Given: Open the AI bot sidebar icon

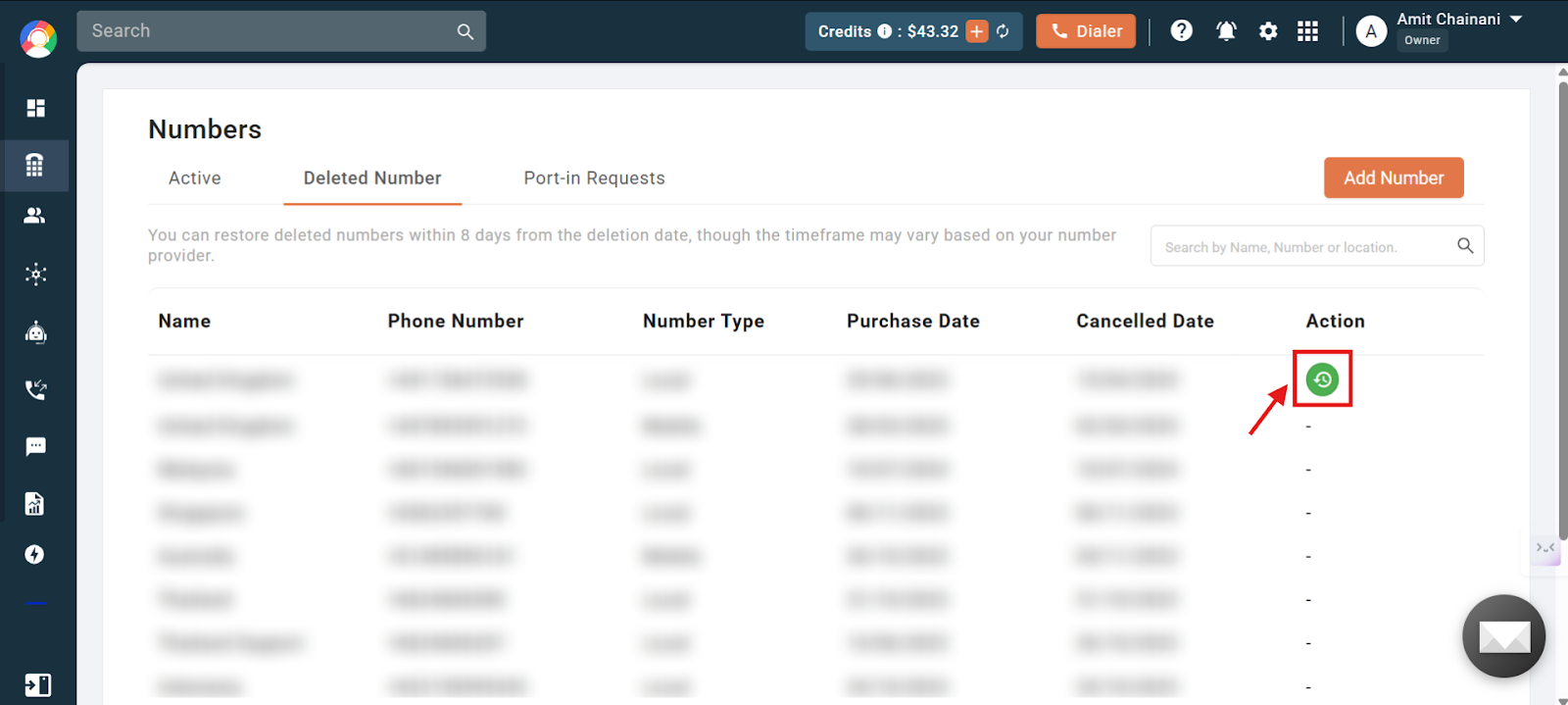Looking at the screenshot, I should pyautogui.click(x=36, y=332).
